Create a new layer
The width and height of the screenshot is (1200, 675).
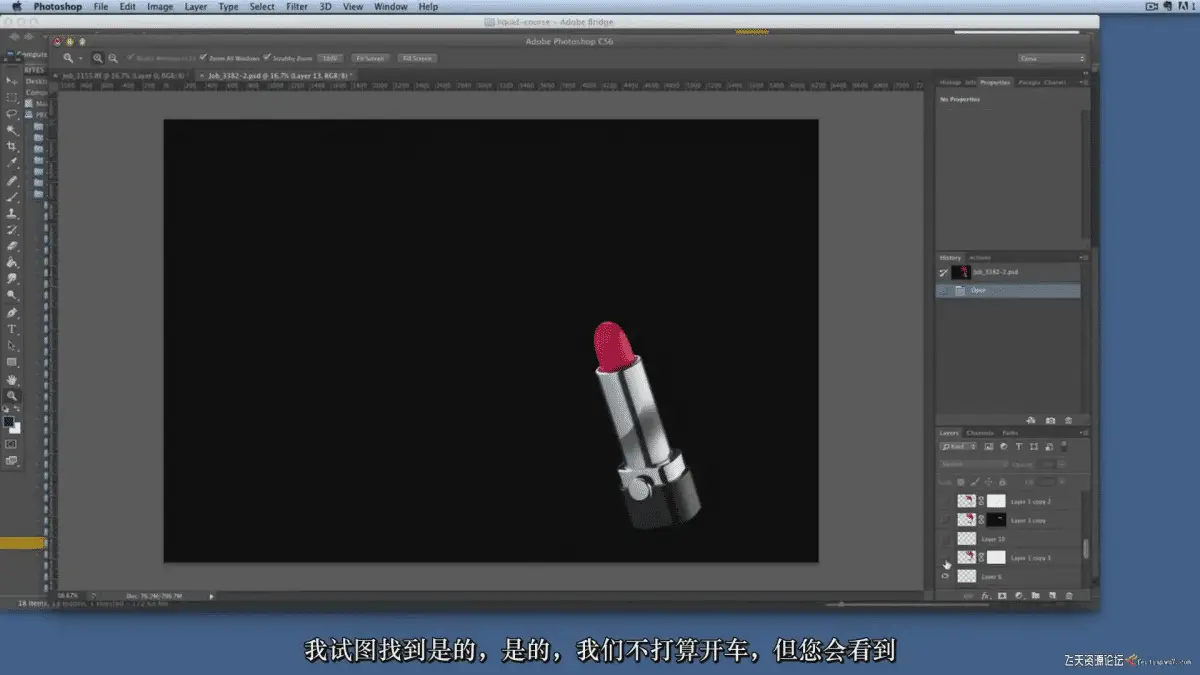1051,595
